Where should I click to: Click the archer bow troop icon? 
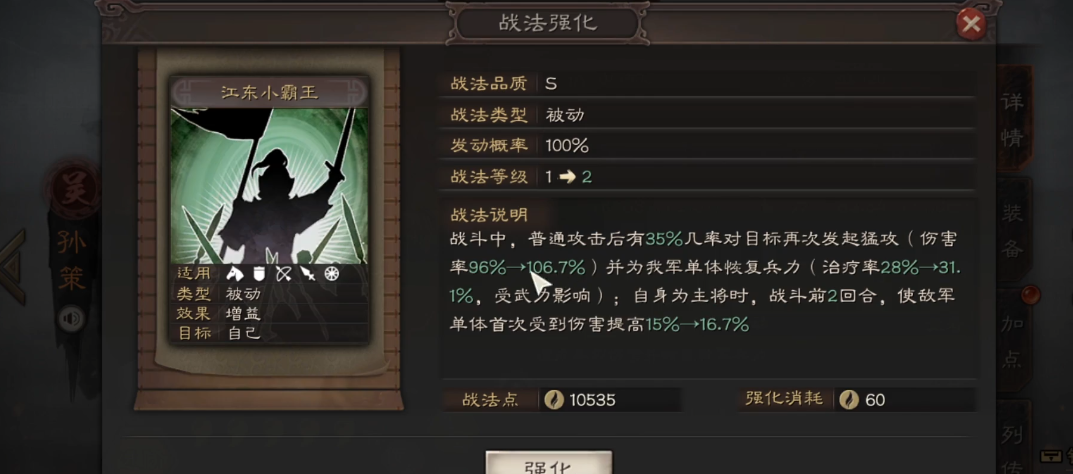(x=283, y=274)
